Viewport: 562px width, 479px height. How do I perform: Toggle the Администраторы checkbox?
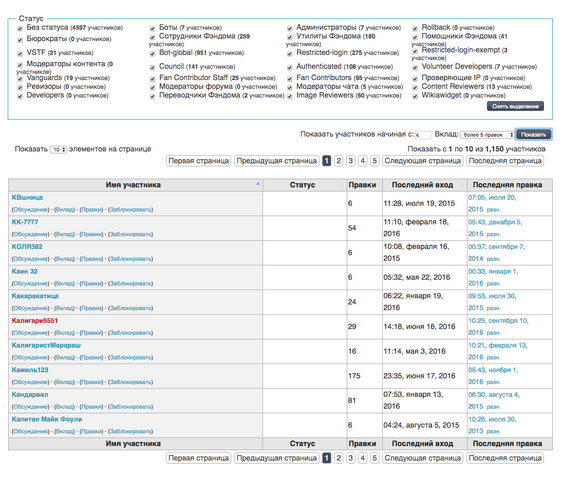[290, 28]
